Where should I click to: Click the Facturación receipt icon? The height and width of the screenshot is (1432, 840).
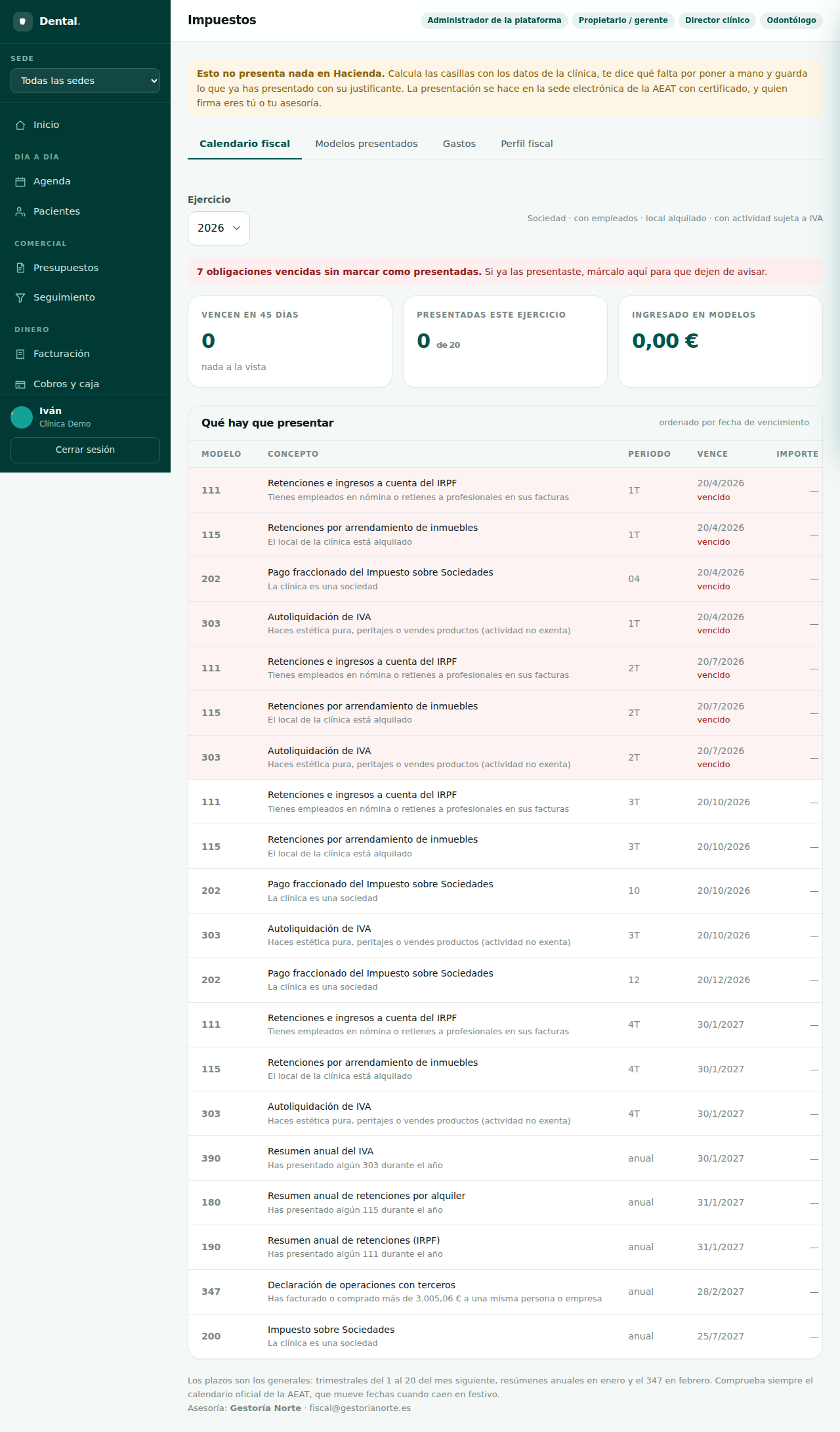tap(20, 354)
